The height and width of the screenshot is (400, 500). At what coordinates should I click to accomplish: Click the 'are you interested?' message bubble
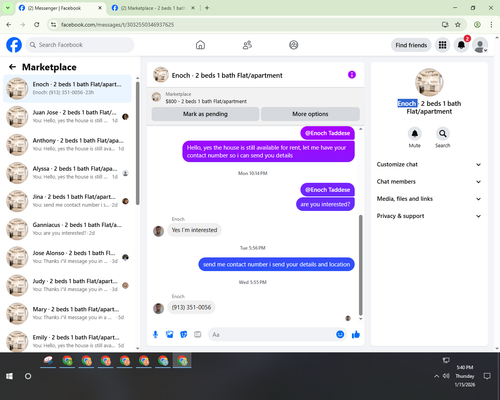click(325, 204)
